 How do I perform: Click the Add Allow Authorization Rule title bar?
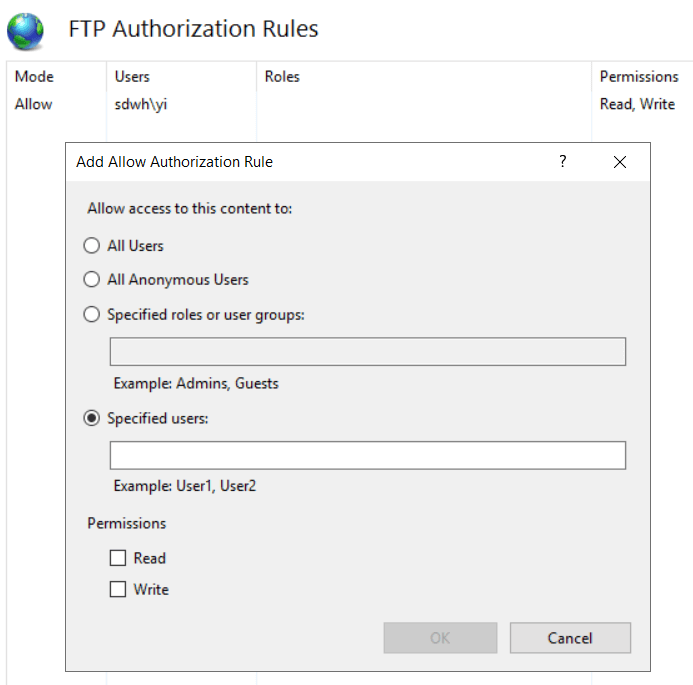pyautogui.click(x=300, y=162)
